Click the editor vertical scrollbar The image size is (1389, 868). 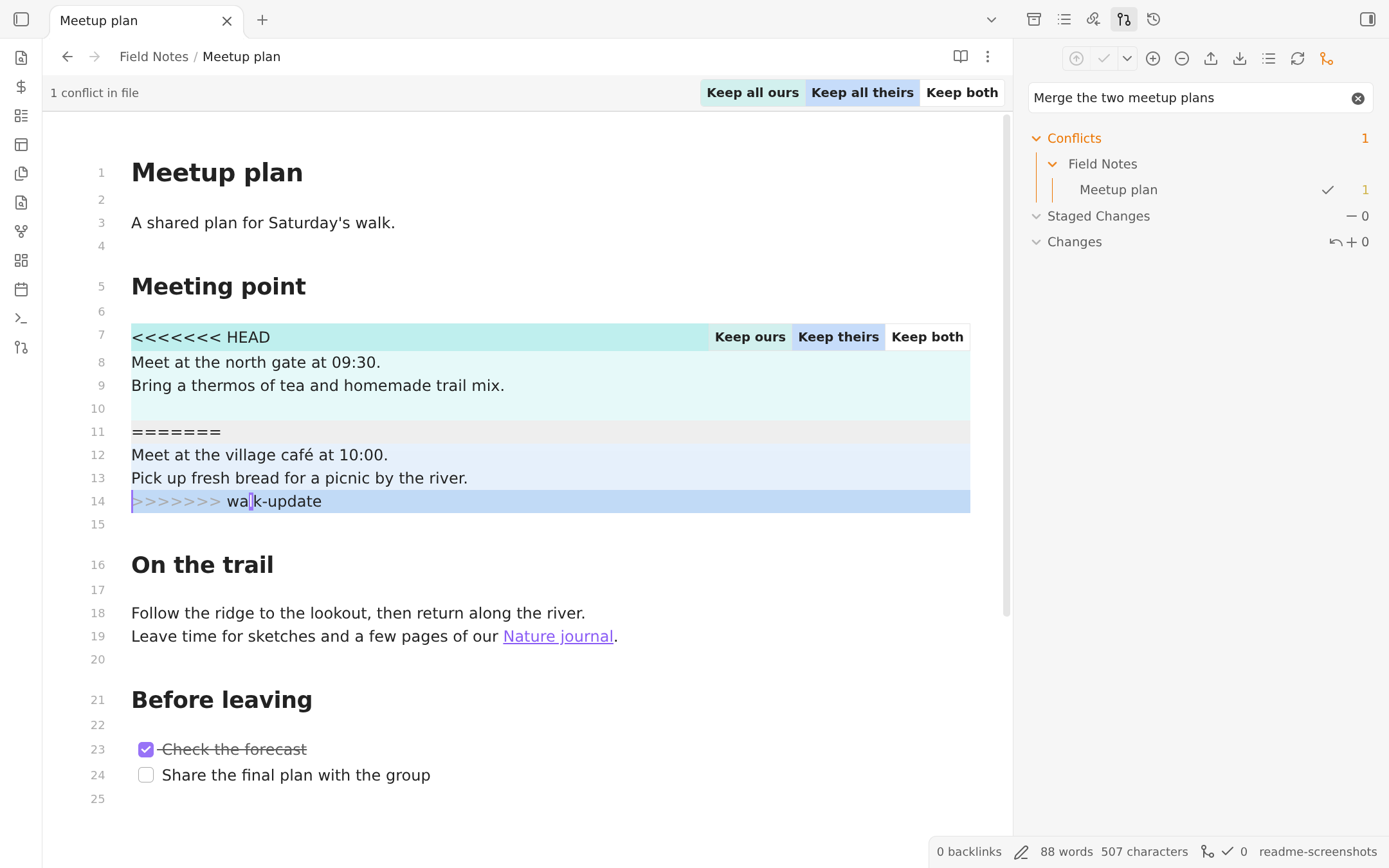(1006, 365)
